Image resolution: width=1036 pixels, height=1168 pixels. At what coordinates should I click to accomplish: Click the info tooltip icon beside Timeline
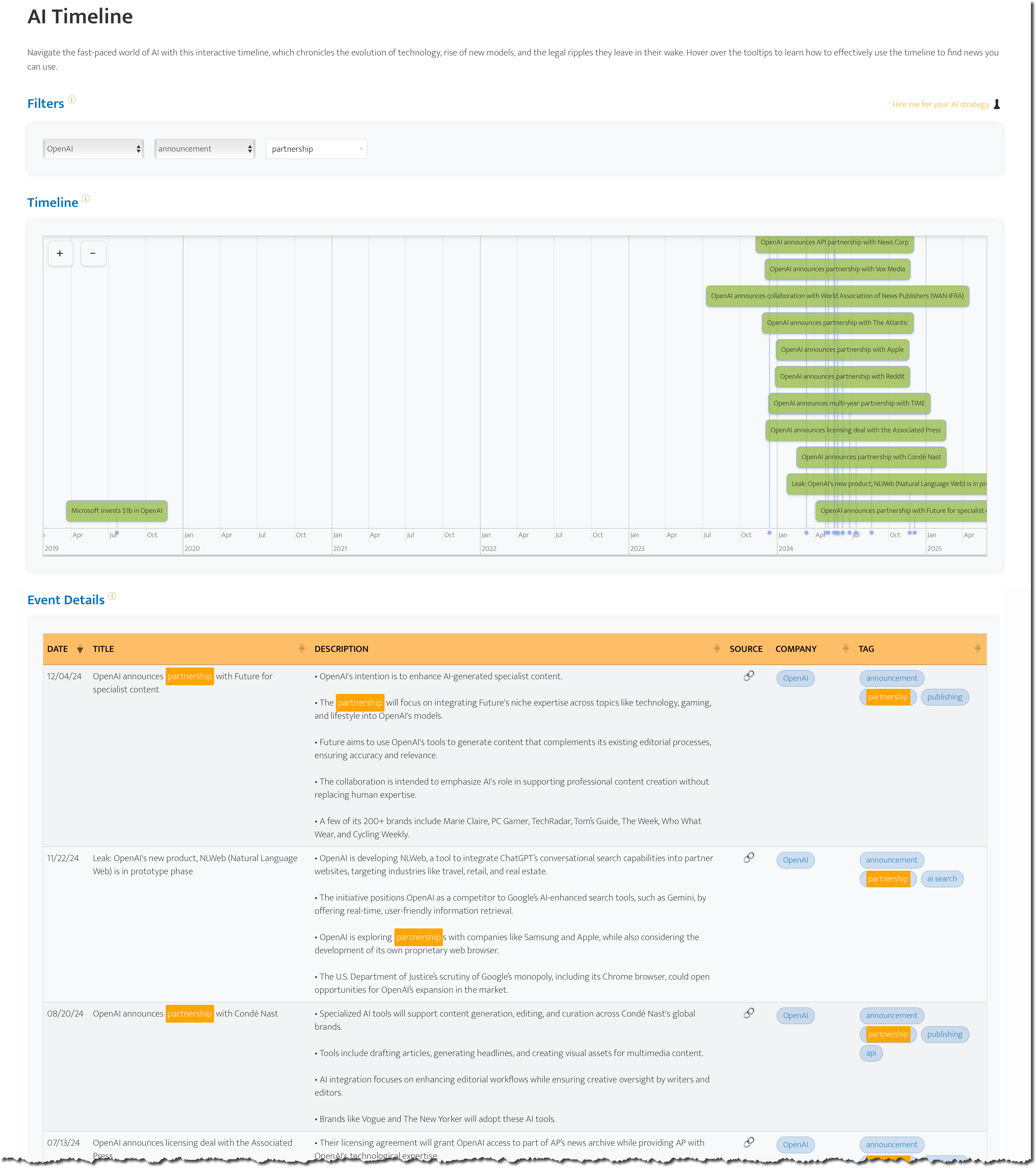pos(86,199)
